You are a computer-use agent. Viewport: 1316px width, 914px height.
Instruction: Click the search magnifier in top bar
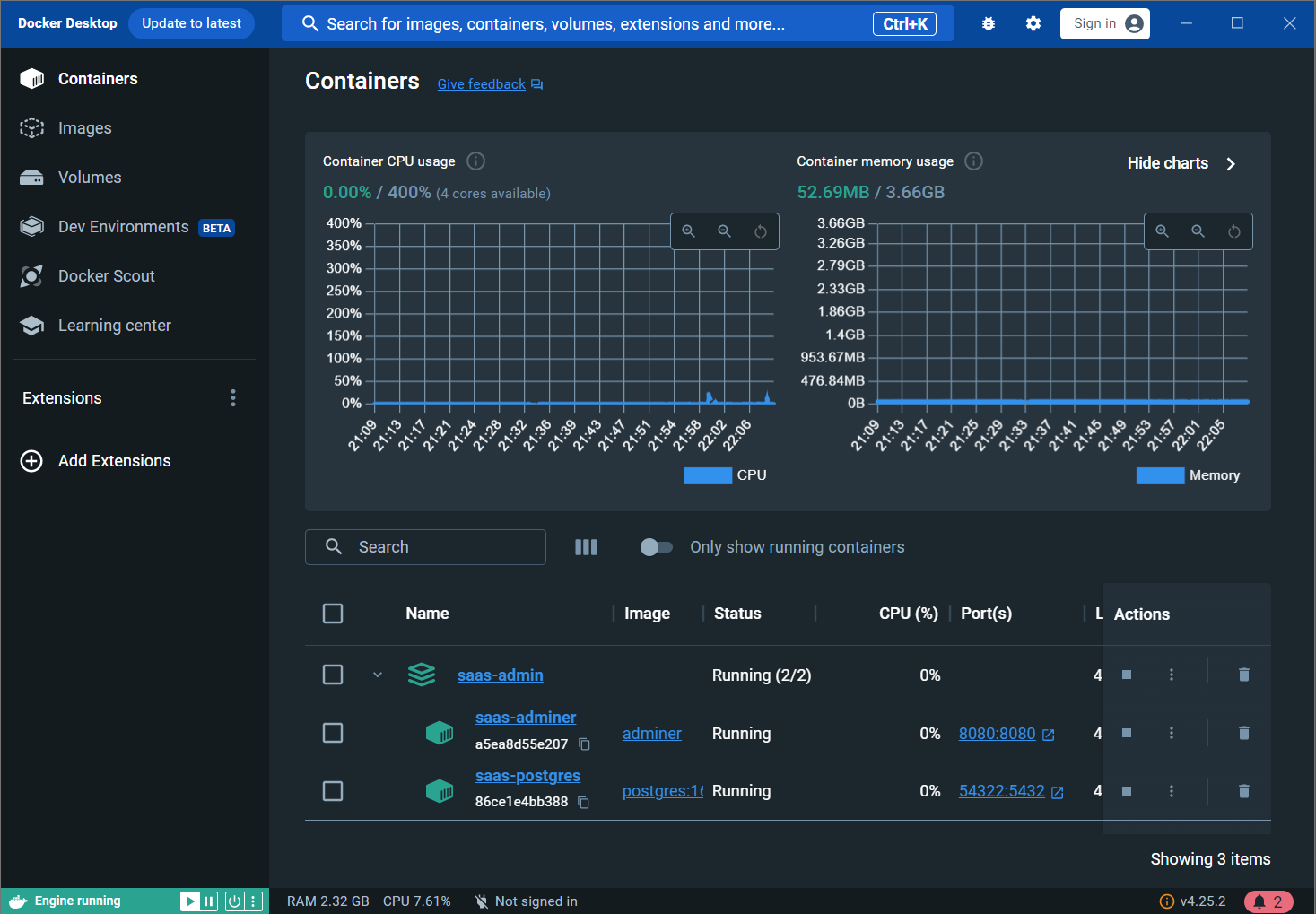[x=310, y=24]
